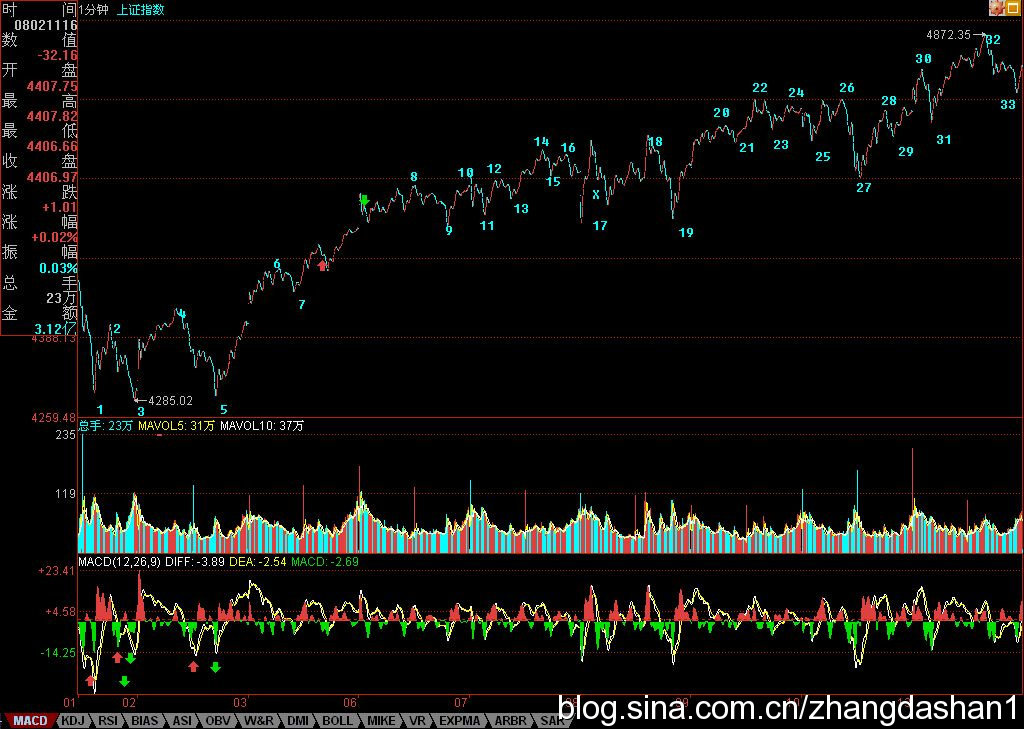Click the red up arrow near wave 7

point(322,265)
